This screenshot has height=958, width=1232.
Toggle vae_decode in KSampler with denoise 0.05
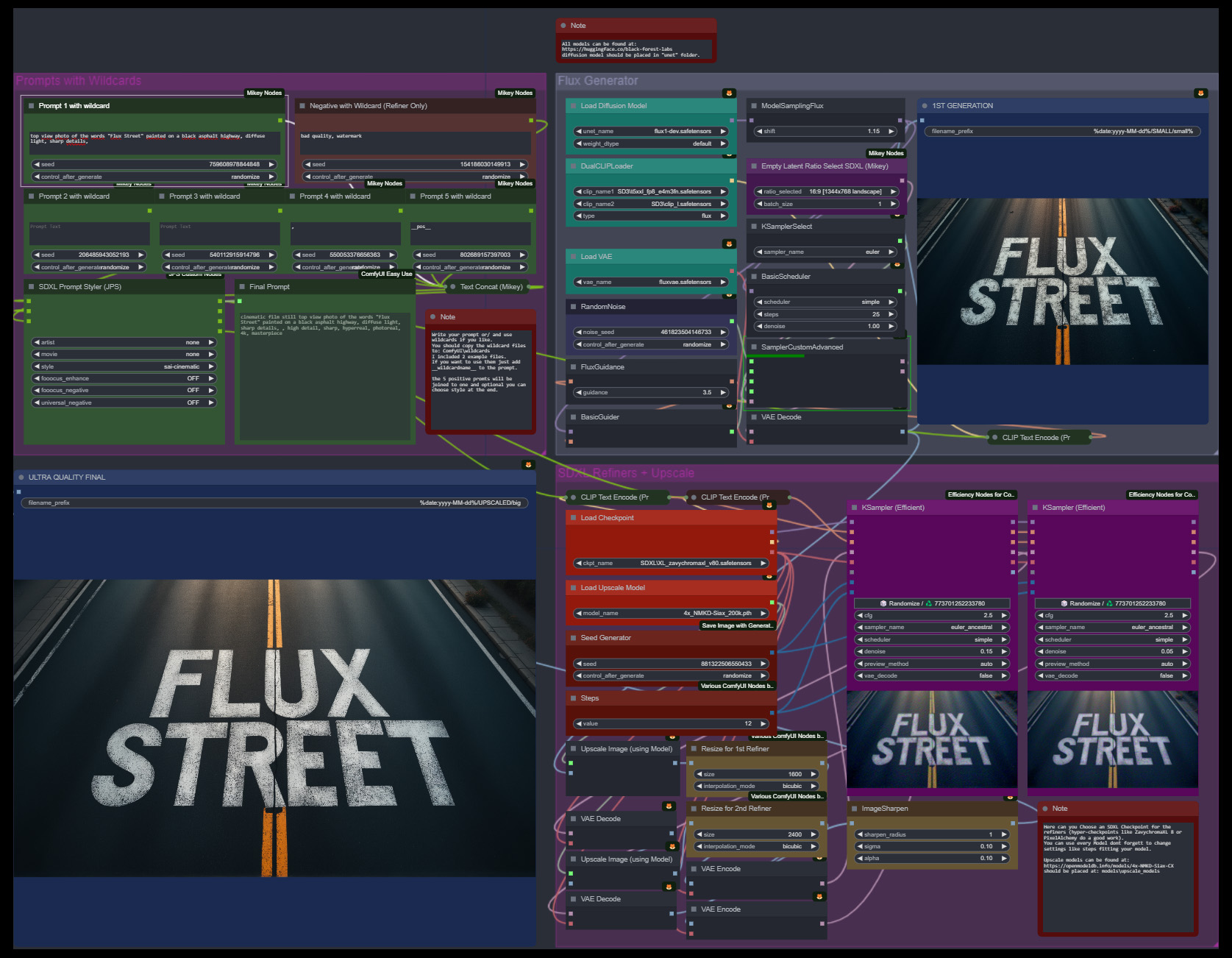click(x=1112, y=676)
